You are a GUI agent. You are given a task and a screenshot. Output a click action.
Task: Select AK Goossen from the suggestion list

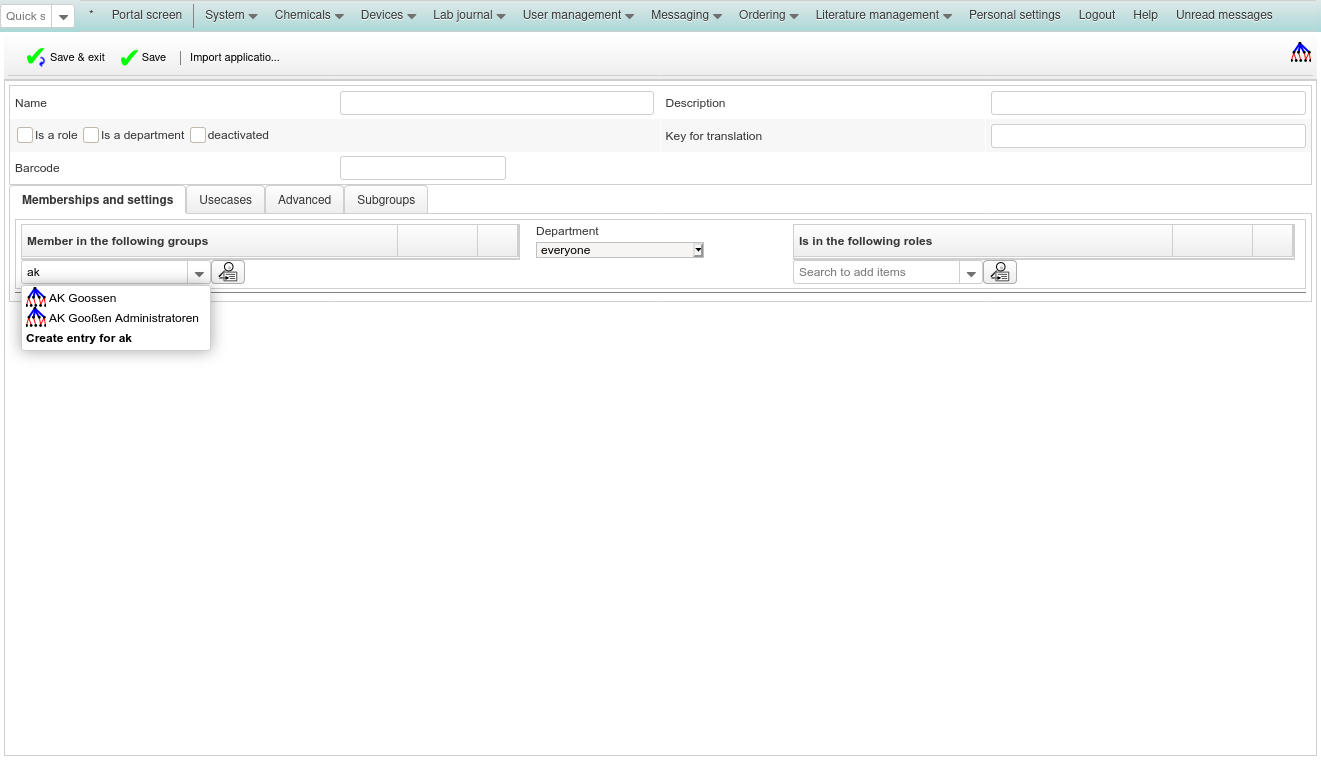pos(82,298)
